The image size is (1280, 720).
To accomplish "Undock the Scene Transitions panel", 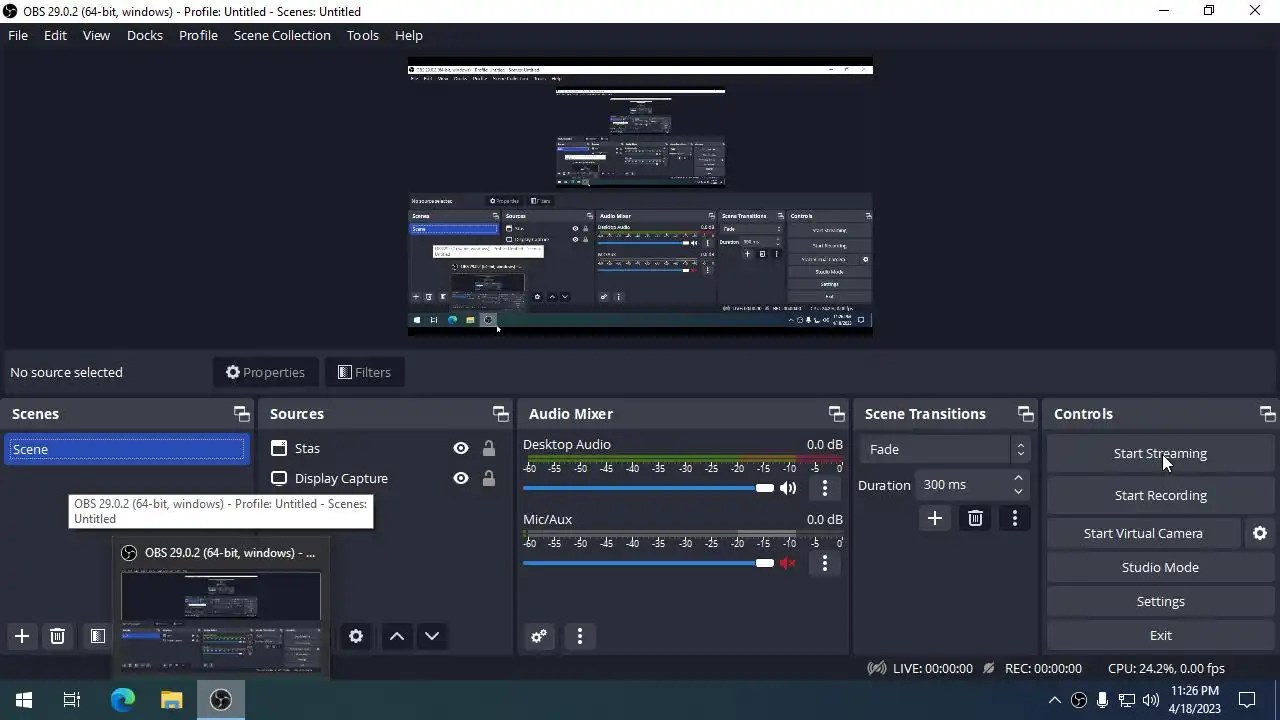I will pos(1025,414).
